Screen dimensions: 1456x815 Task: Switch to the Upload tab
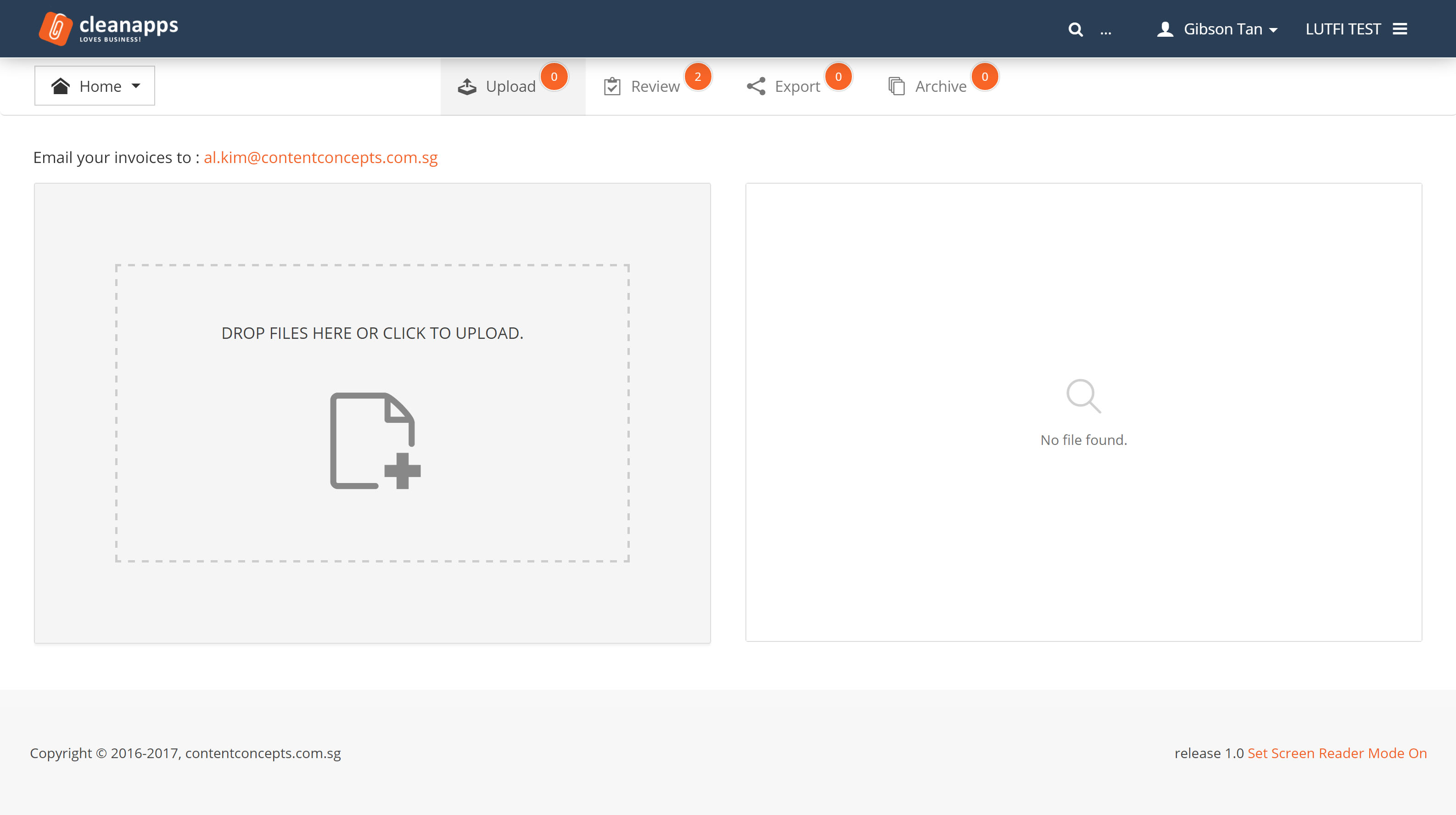513,86
